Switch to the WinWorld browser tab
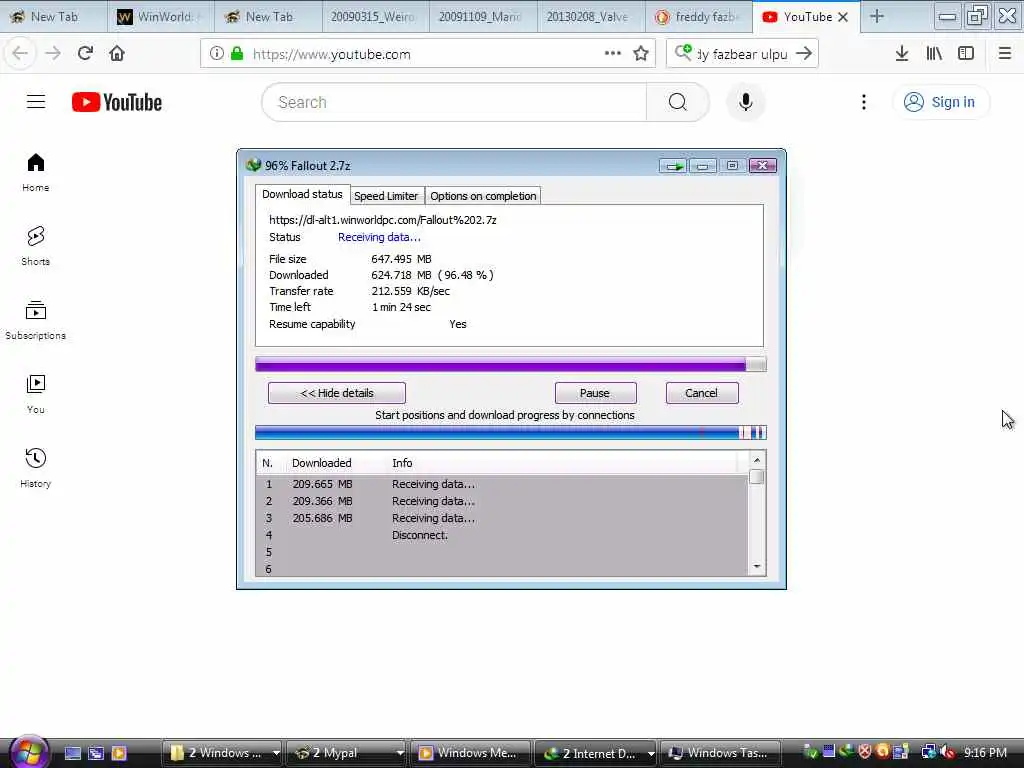The width and height of the screenshot is (1024, 768). tap(161, 17)
